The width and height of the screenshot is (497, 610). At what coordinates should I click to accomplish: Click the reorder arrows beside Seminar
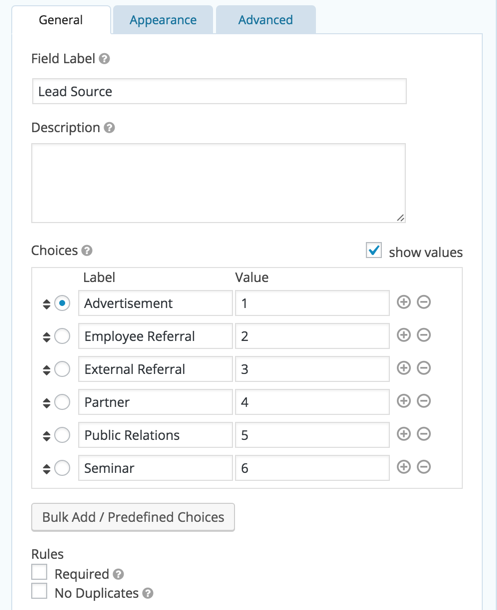tap(47, 469)
